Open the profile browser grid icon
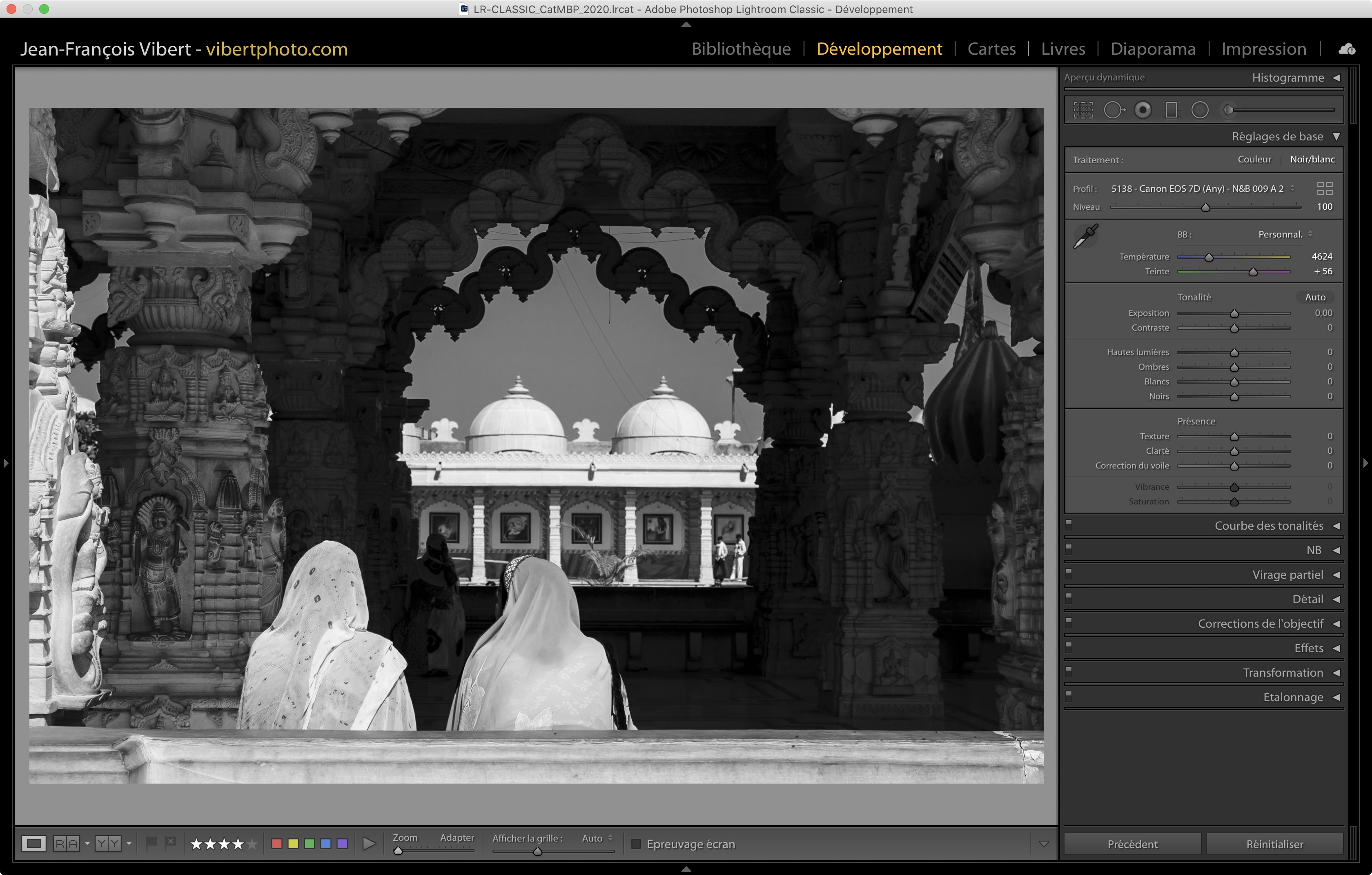Viewport: 1372px width, 875px height. tap(1325, 189)
